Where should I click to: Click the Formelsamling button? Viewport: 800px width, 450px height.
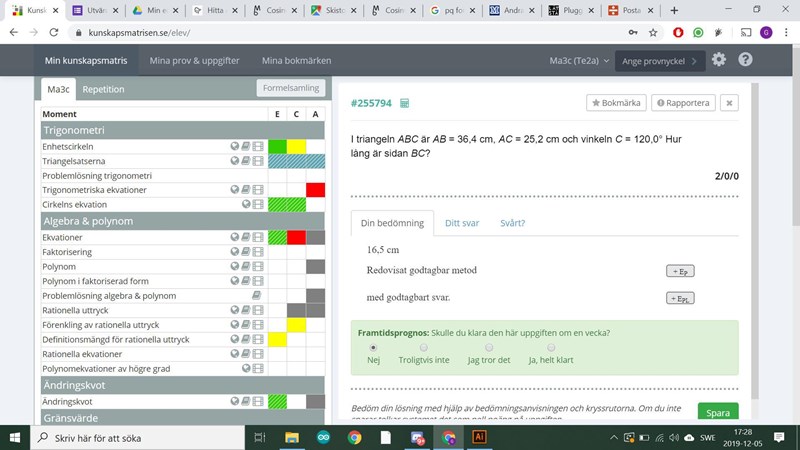tap(290, 88)
